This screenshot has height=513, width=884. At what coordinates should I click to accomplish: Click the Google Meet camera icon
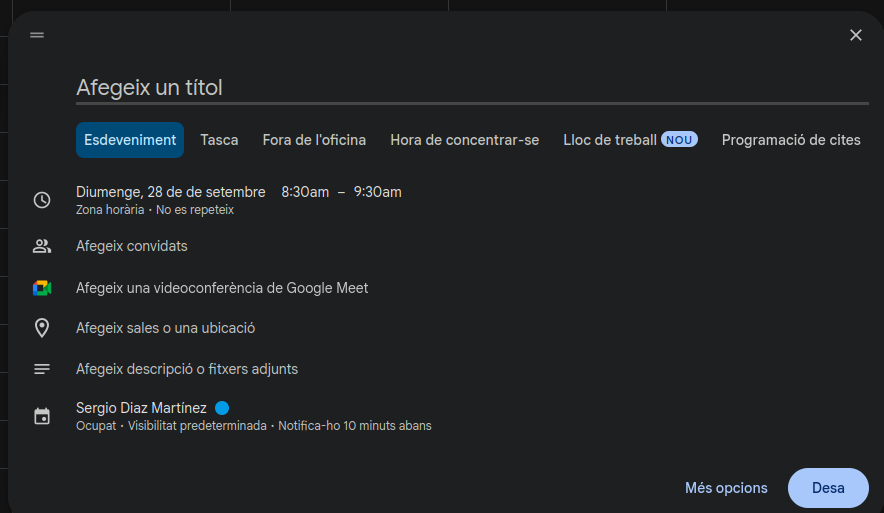42,288
